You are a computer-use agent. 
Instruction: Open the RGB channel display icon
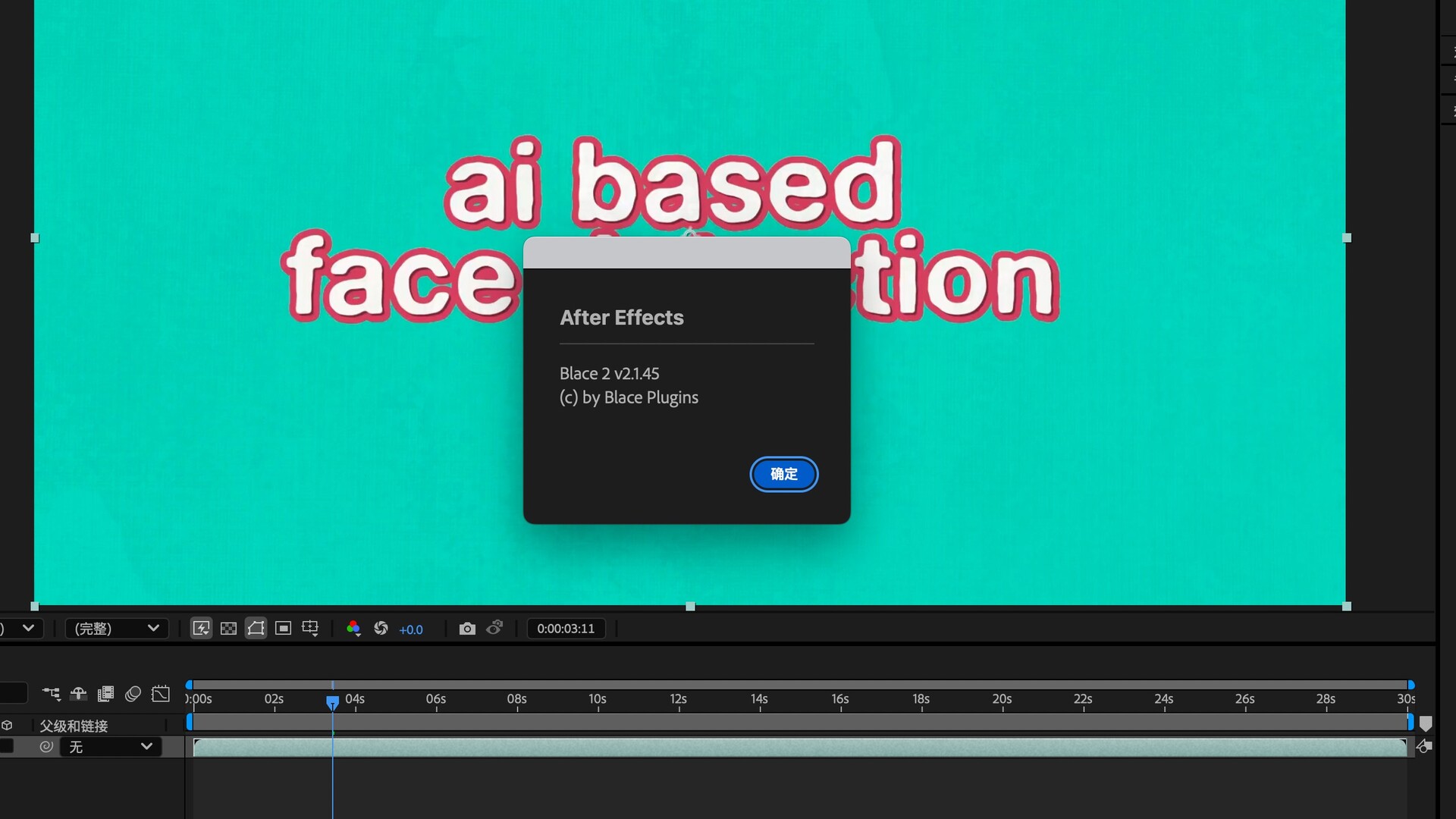point(353,628)
